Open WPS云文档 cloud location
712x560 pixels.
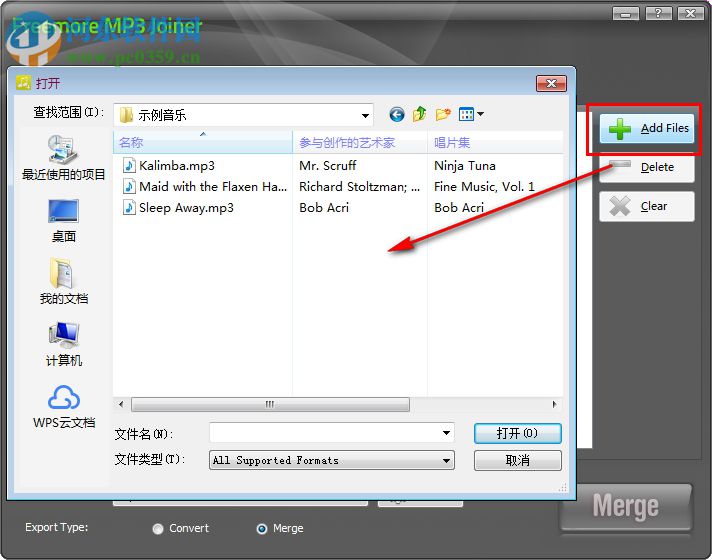(64, 407)
